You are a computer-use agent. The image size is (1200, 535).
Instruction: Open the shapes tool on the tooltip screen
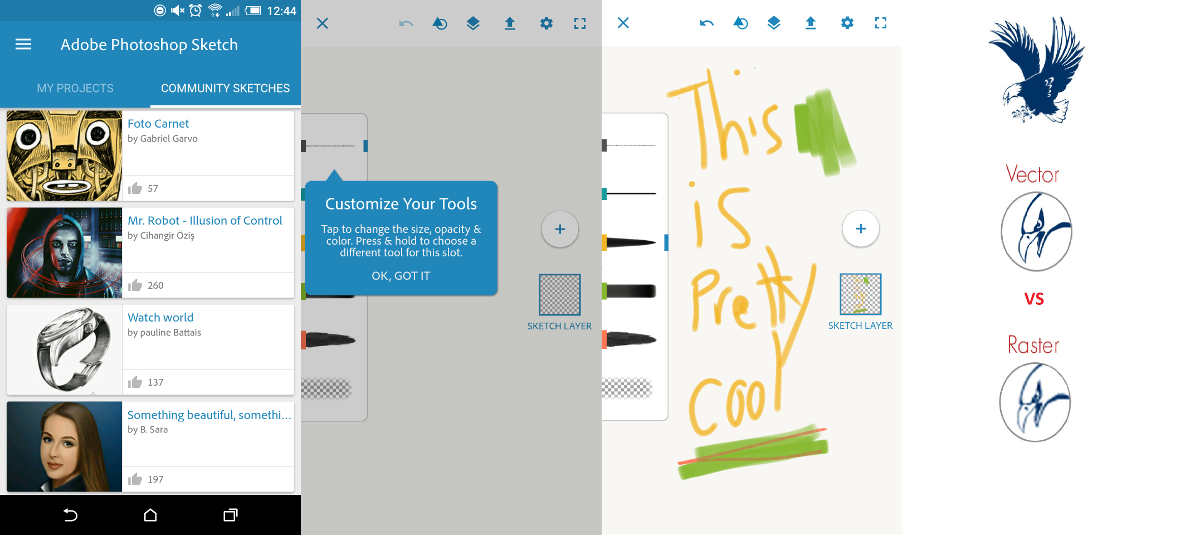(440, 23)
